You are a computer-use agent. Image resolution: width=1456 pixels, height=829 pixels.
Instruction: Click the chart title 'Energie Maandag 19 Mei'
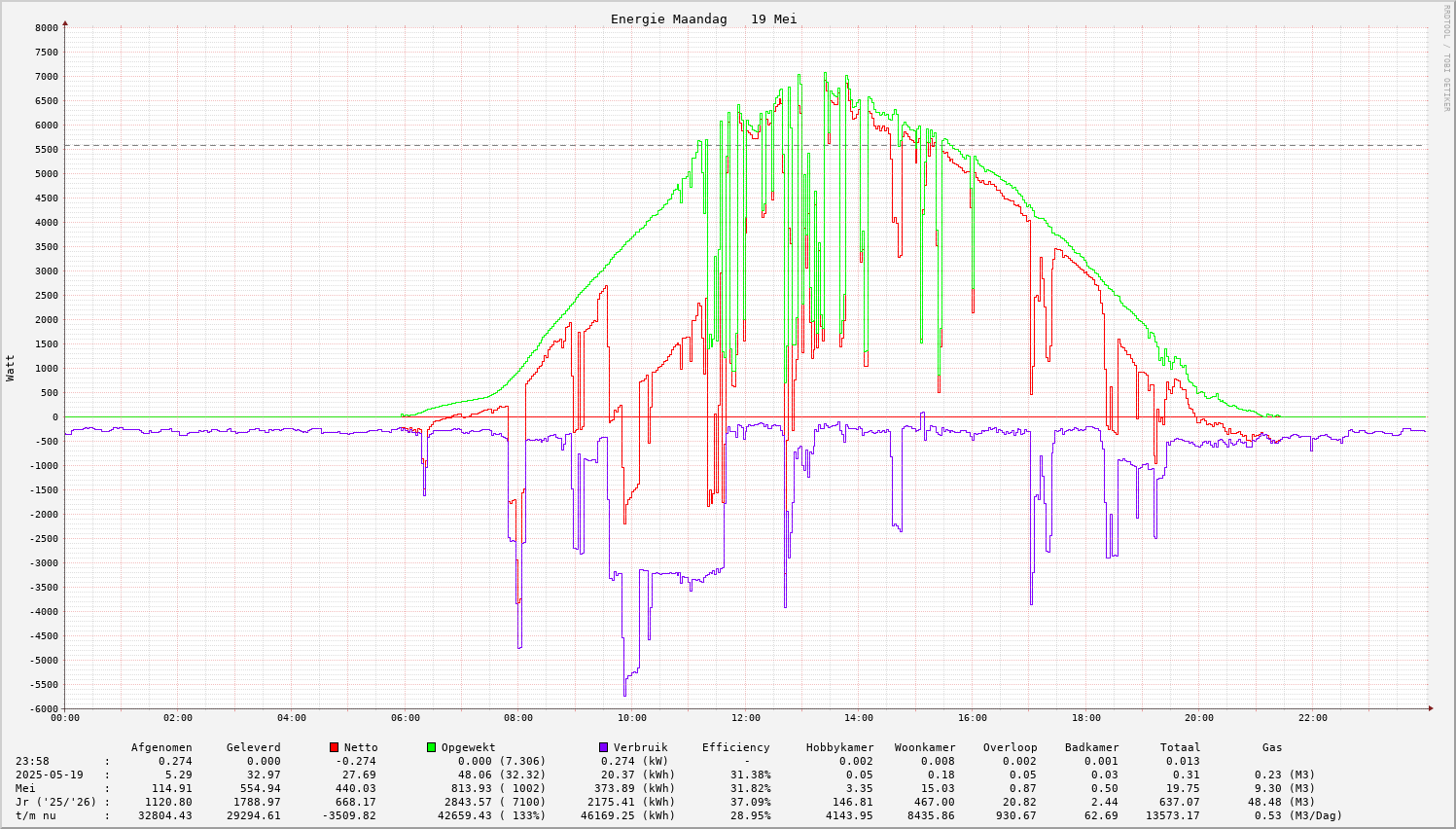[x=703, y=19]
